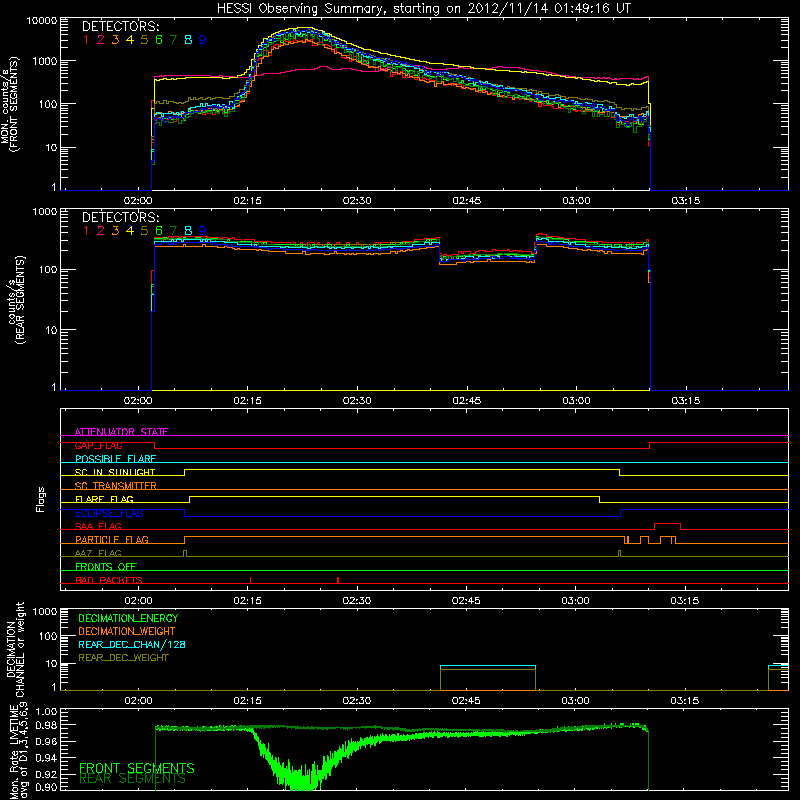Click orange detector 3 in rear segments legend
This screenshot has height=800, width=800.
(x=115, y=231)
